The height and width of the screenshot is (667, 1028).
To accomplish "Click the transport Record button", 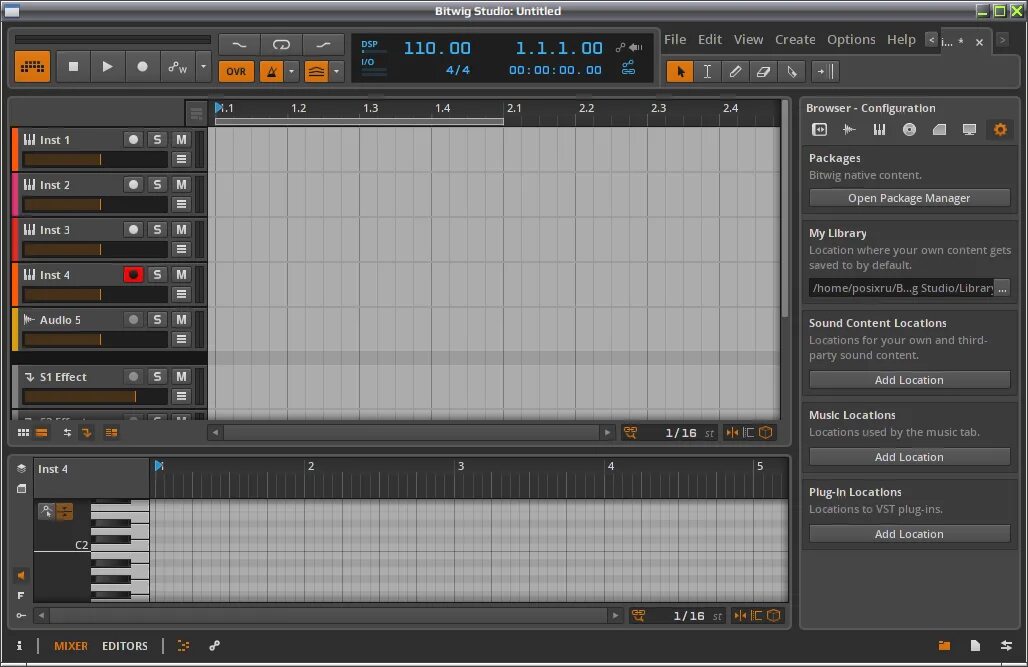I will (x=142, y=67).
